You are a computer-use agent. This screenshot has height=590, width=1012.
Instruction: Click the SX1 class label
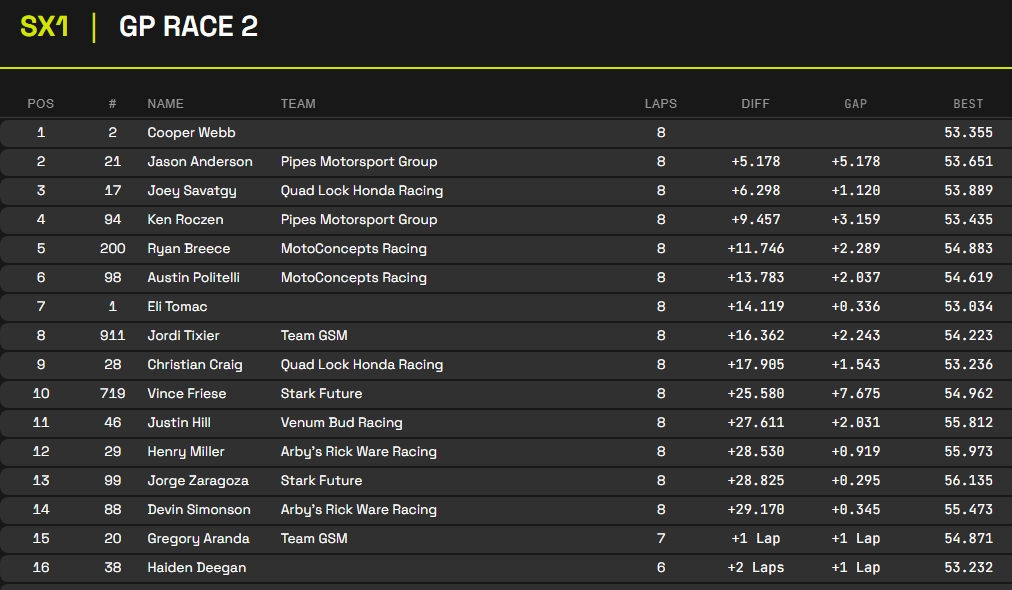point(45,27)
